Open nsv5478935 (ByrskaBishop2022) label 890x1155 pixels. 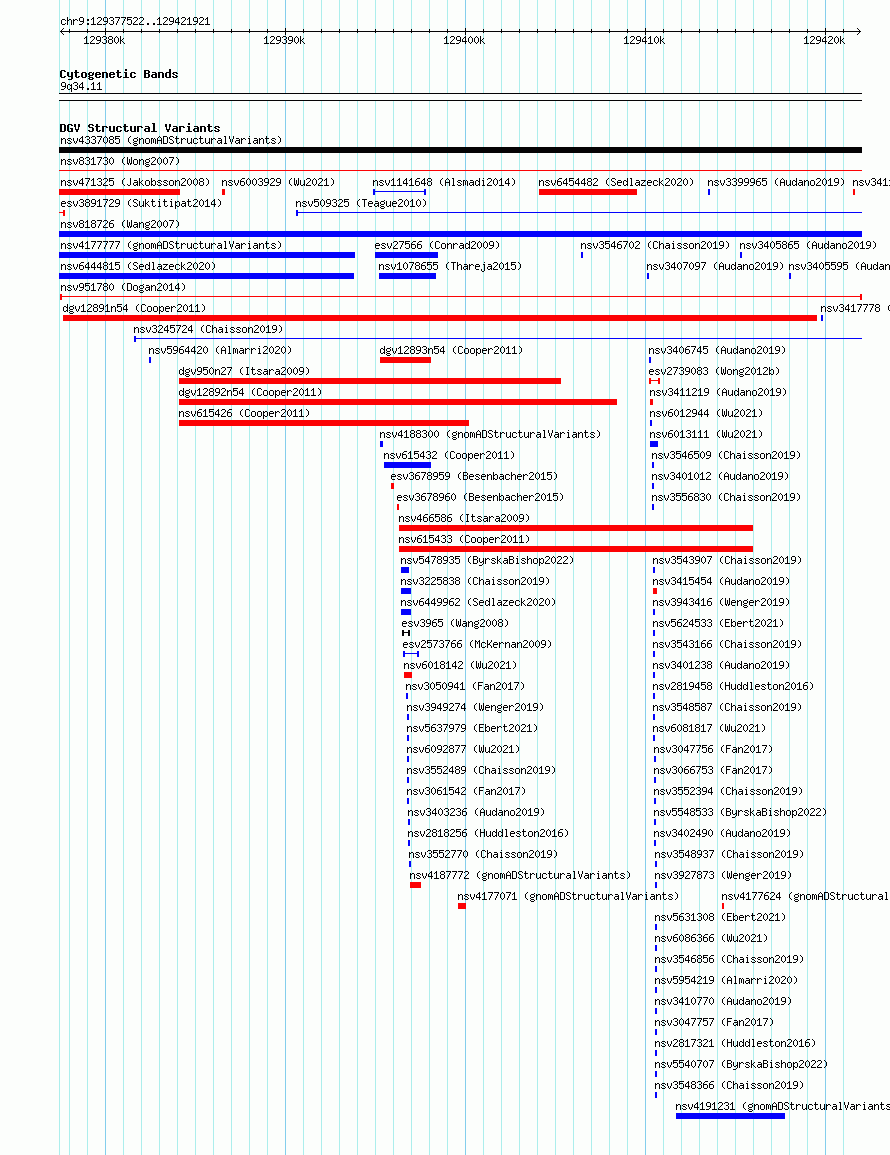click(488, 561)
